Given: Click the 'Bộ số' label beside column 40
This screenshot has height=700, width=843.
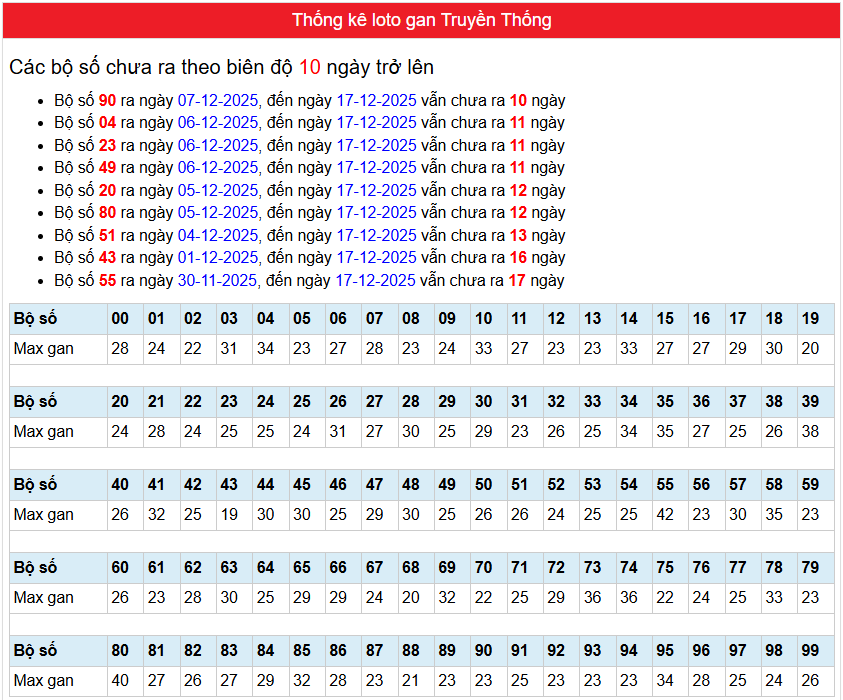Looking at the screenshot, I should [x=36, y=485].
